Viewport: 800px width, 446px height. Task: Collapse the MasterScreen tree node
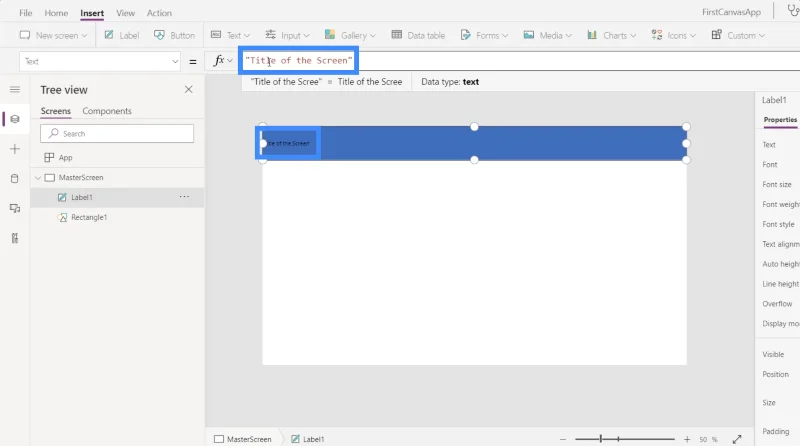38,178
